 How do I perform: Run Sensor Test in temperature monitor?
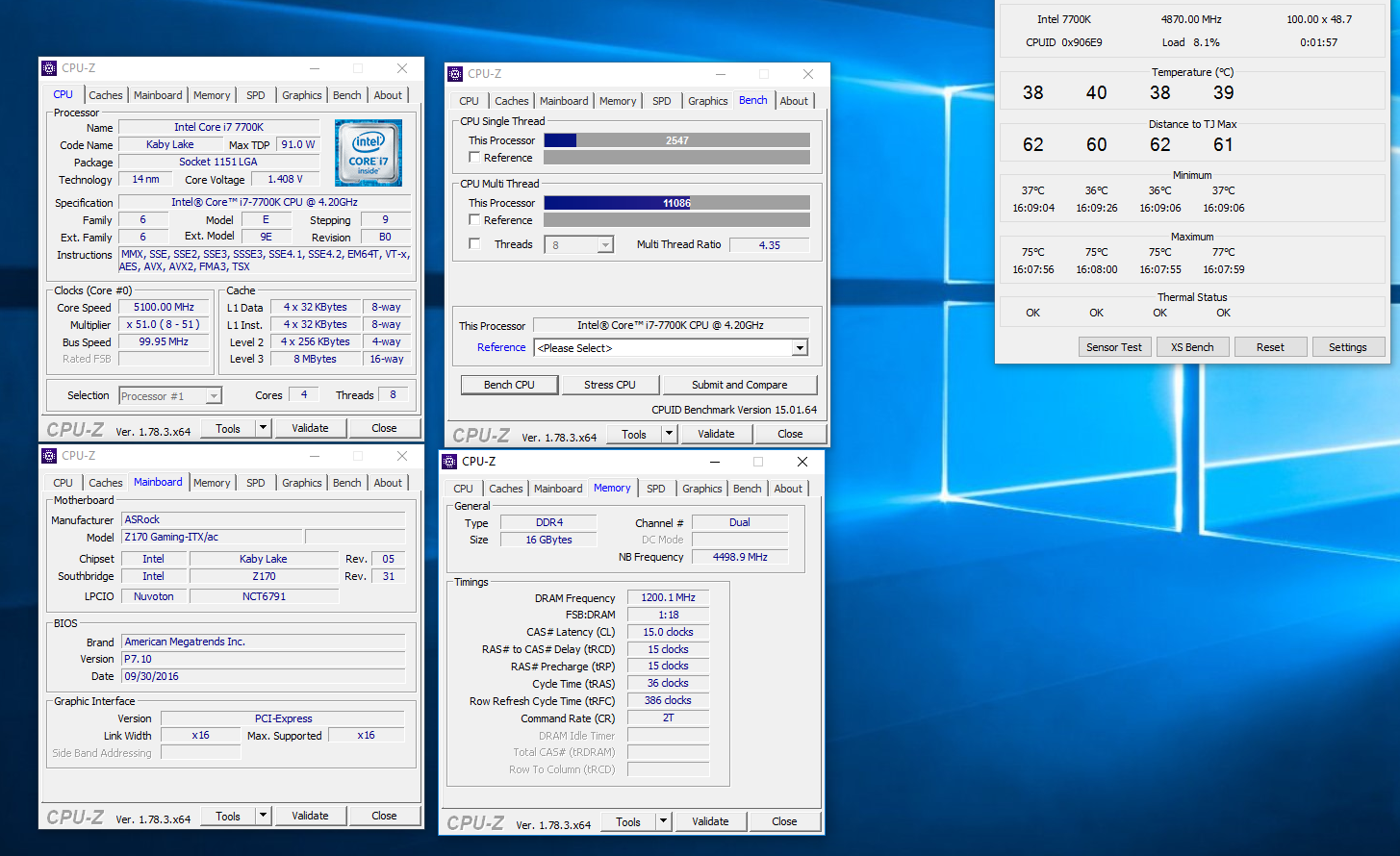click(x=1114, y=347)
